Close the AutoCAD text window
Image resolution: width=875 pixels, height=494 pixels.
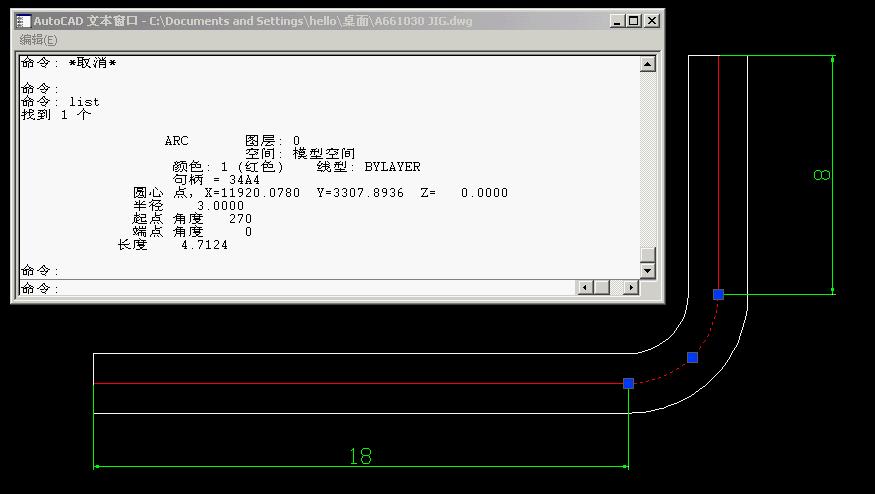pyautogui.click(x=652, y=21)
